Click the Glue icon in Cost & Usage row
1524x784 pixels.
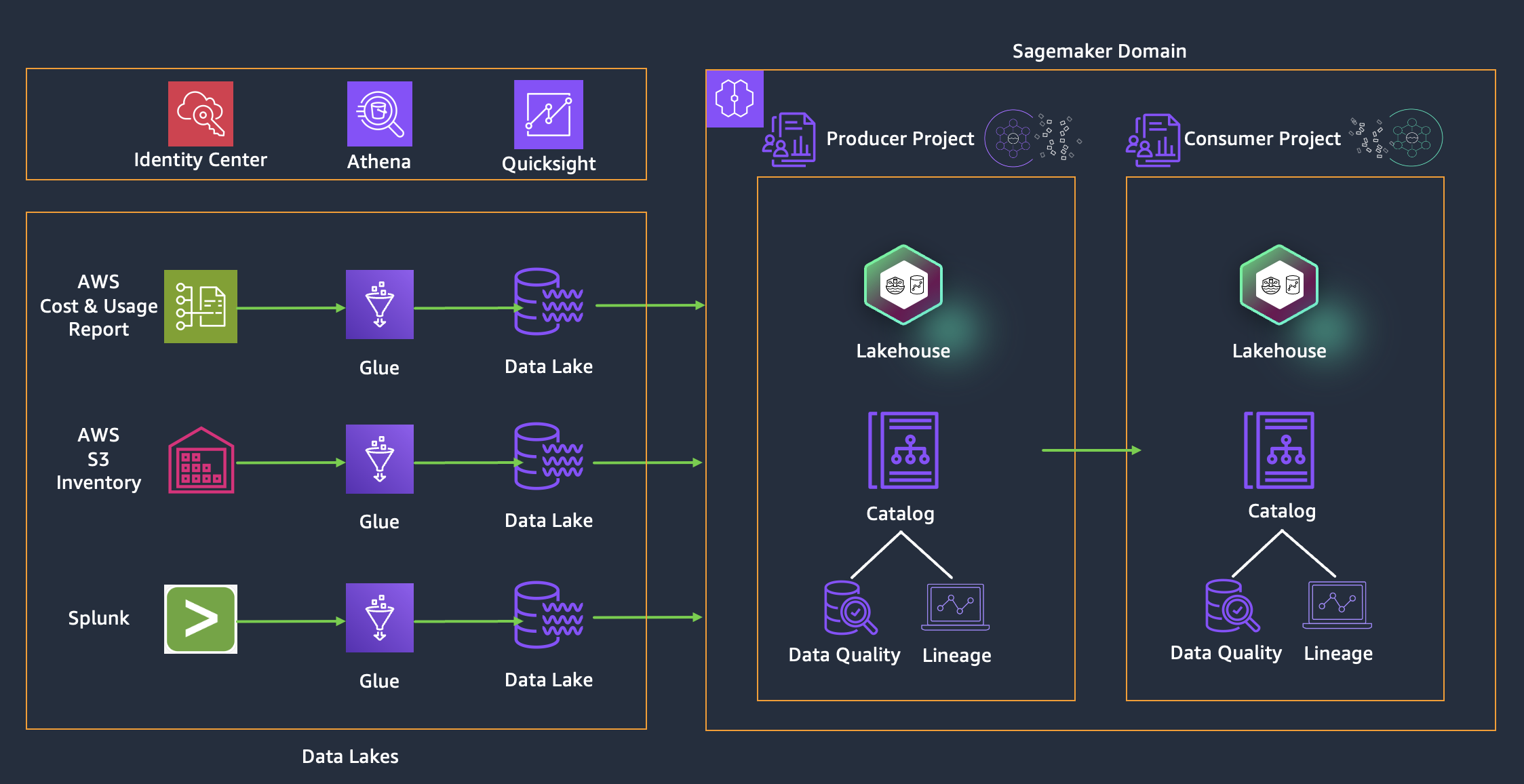379,305
